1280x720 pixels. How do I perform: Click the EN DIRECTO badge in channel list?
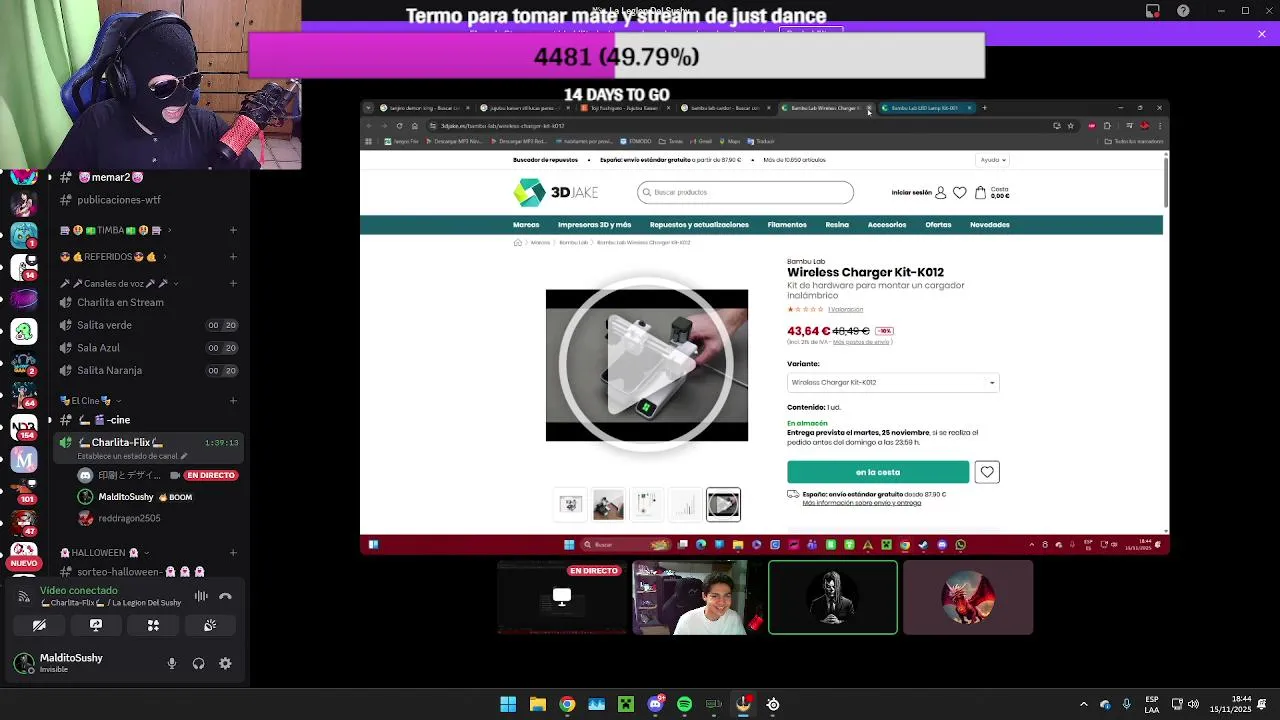coord(211,475)
